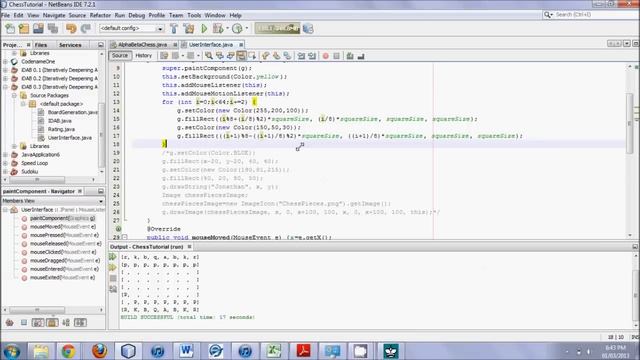
Task: Toggle Show Static Members filter in Navigator
Action: pos(38,322)
